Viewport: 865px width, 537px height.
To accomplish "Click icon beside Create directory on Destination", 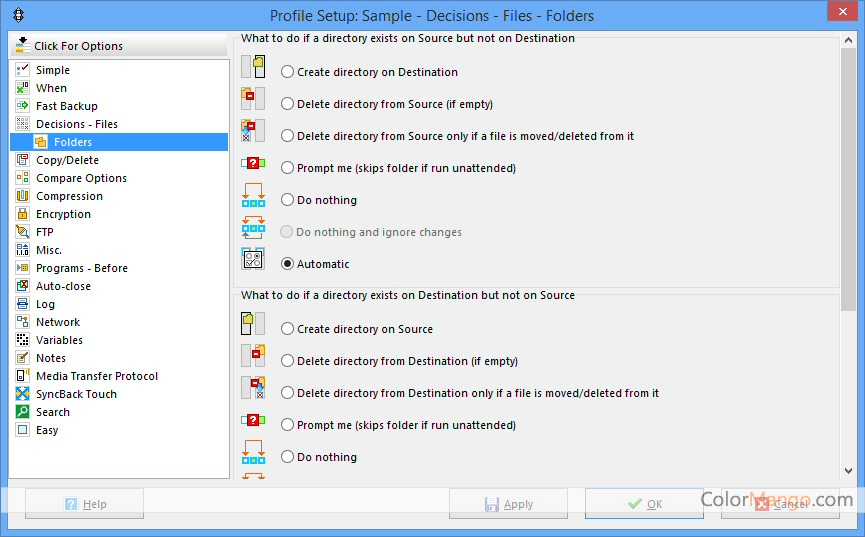I will point(253,67).
